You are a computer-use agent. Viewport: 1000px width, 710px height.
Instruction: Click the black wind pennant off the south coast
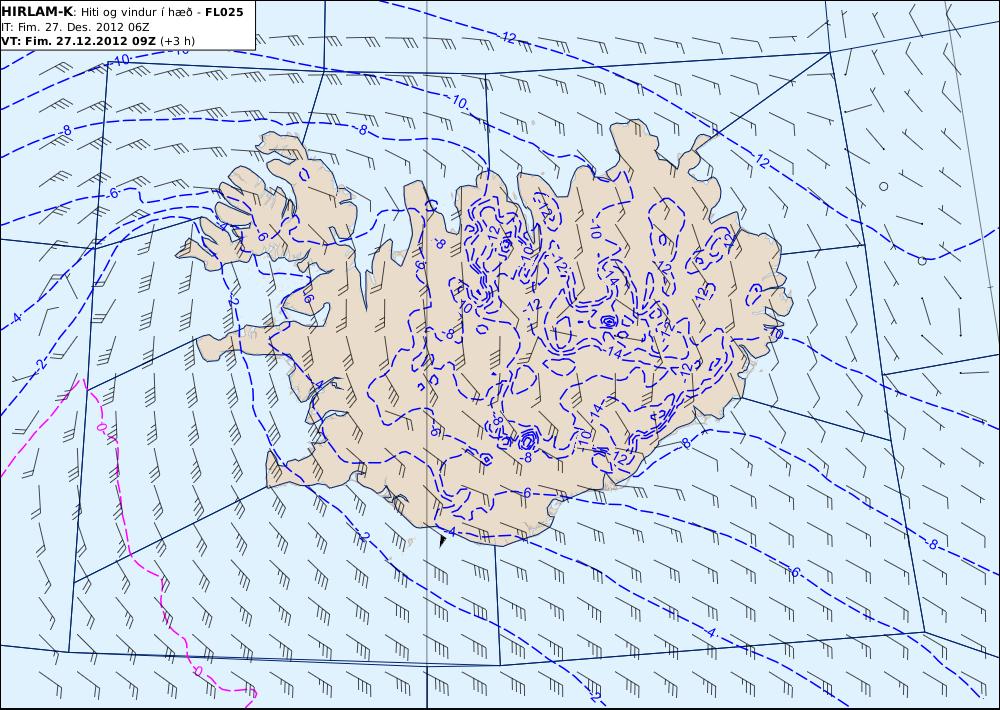442,540
